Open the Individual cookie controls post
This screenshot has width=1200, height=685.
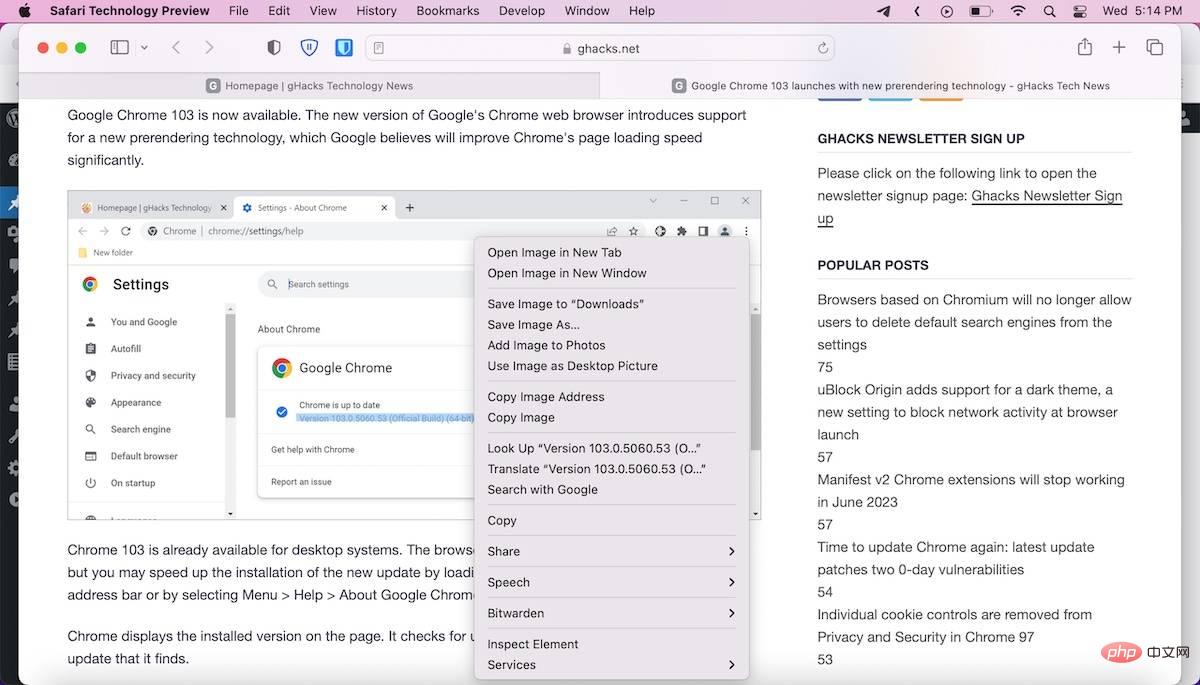coord(954,626)
